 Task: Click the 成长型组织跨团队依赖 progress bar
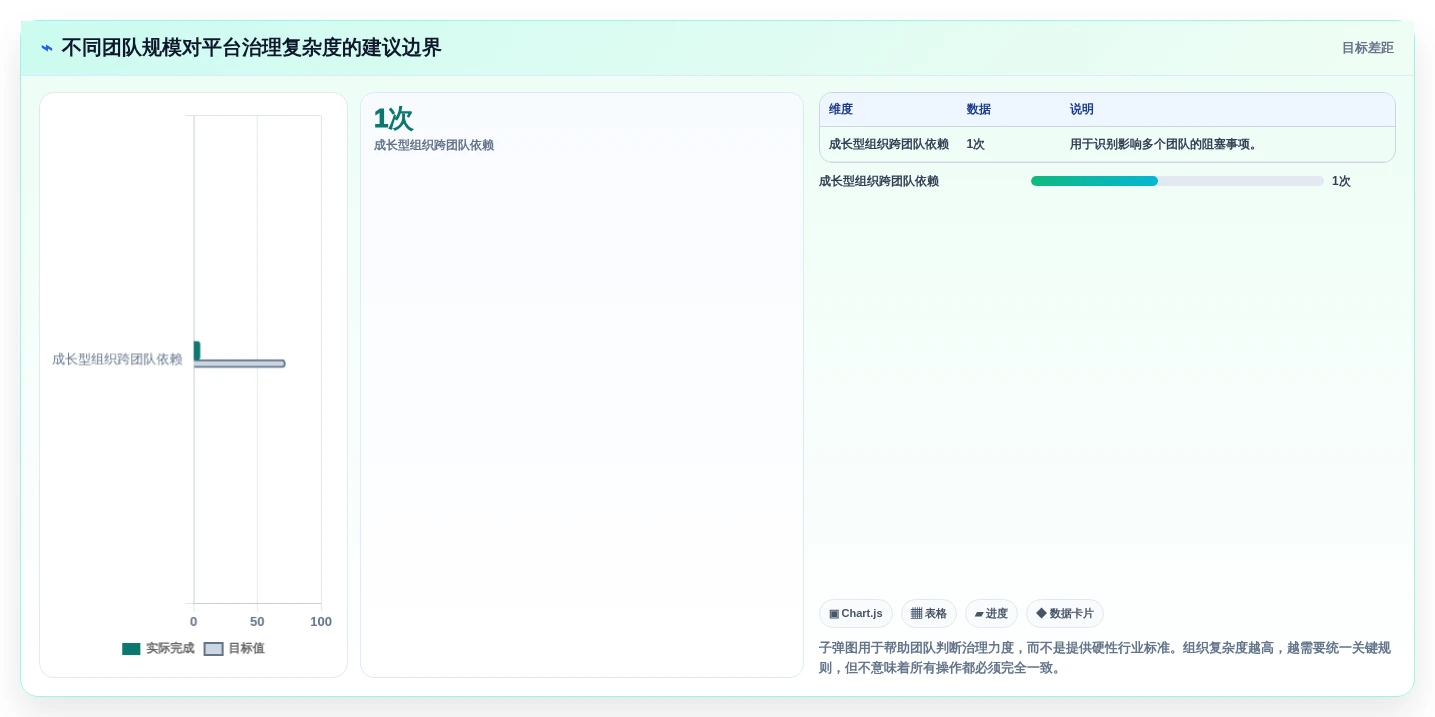coord(1177,181)
